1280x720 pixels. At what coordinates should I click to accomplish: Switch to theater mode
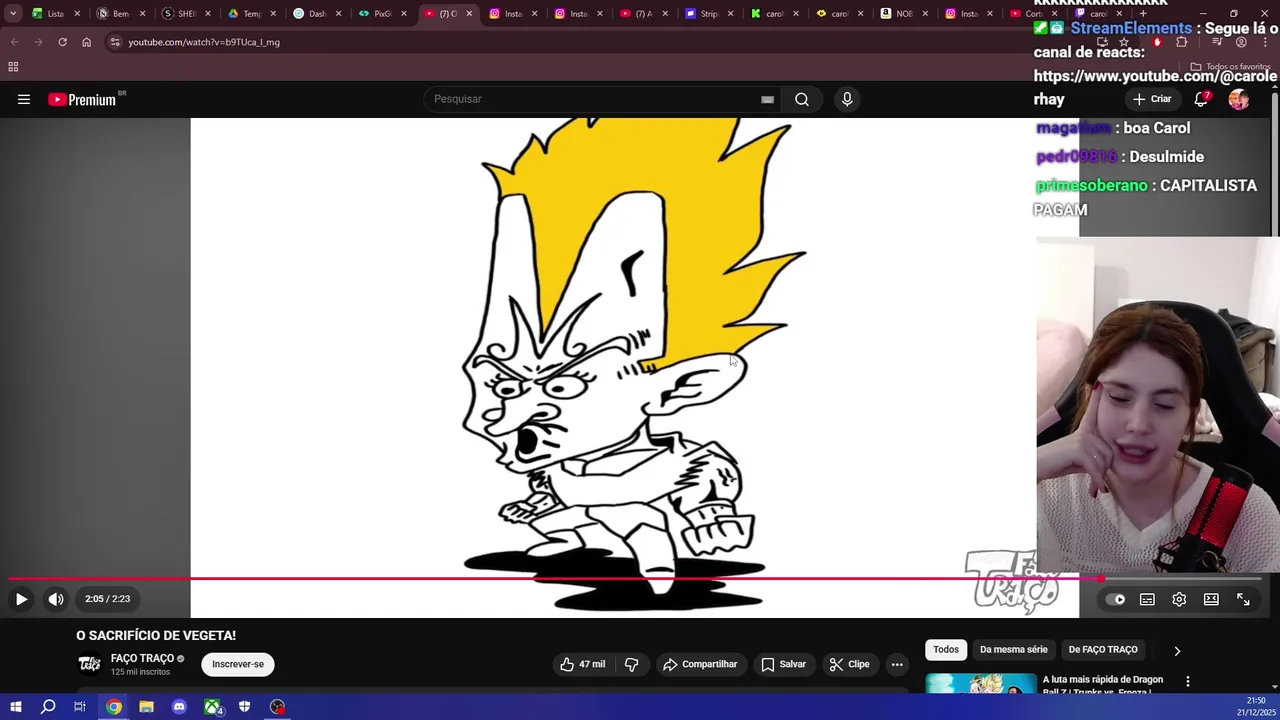tap(1211, 599)
